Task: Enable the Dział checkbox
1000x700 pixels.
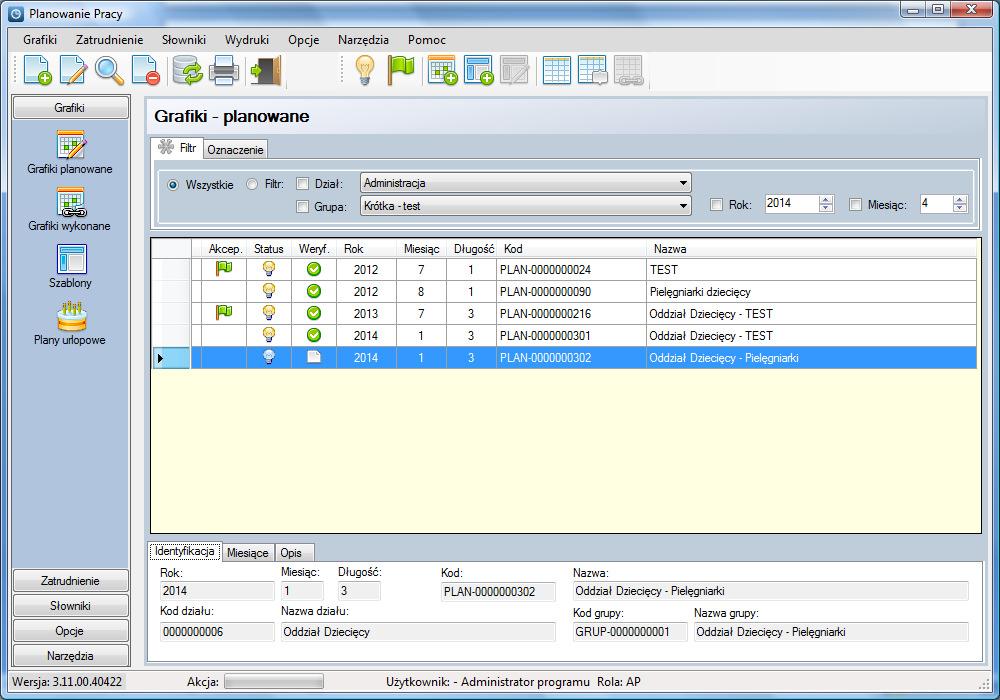Action: pyautogui.click(x=303, y=184)
